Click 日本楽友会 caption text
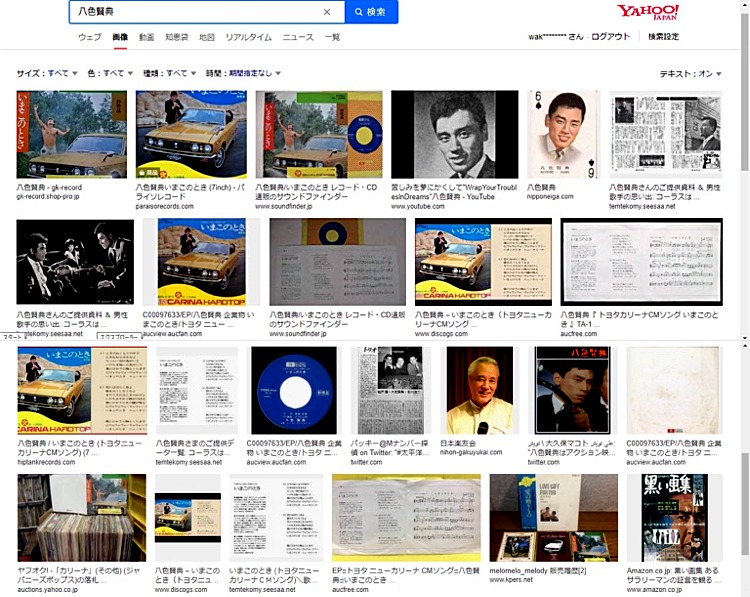The height and width of the screenshot is (597, 750). pos(458,443)
